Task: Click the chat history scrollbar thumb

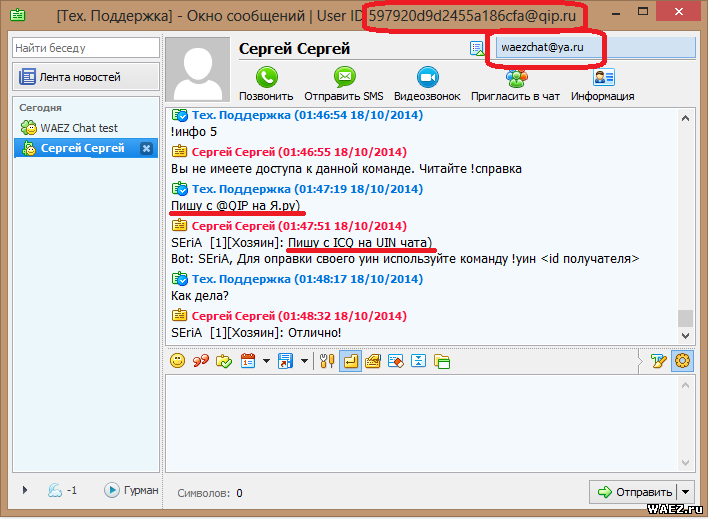Action: tap(685, 318)
